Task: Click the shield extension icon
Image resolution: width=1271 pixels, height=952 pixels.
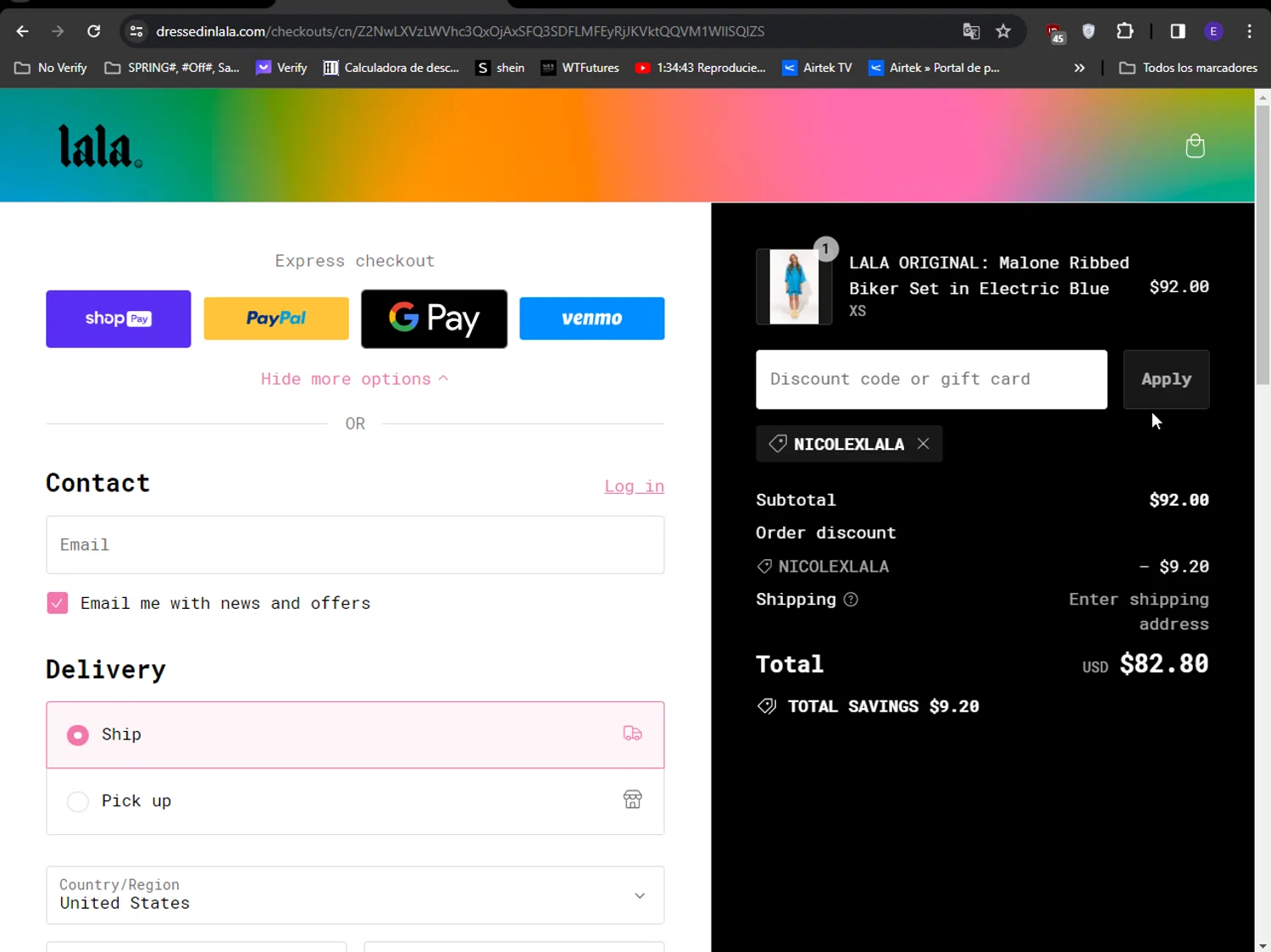Action: coord(1089,31)
